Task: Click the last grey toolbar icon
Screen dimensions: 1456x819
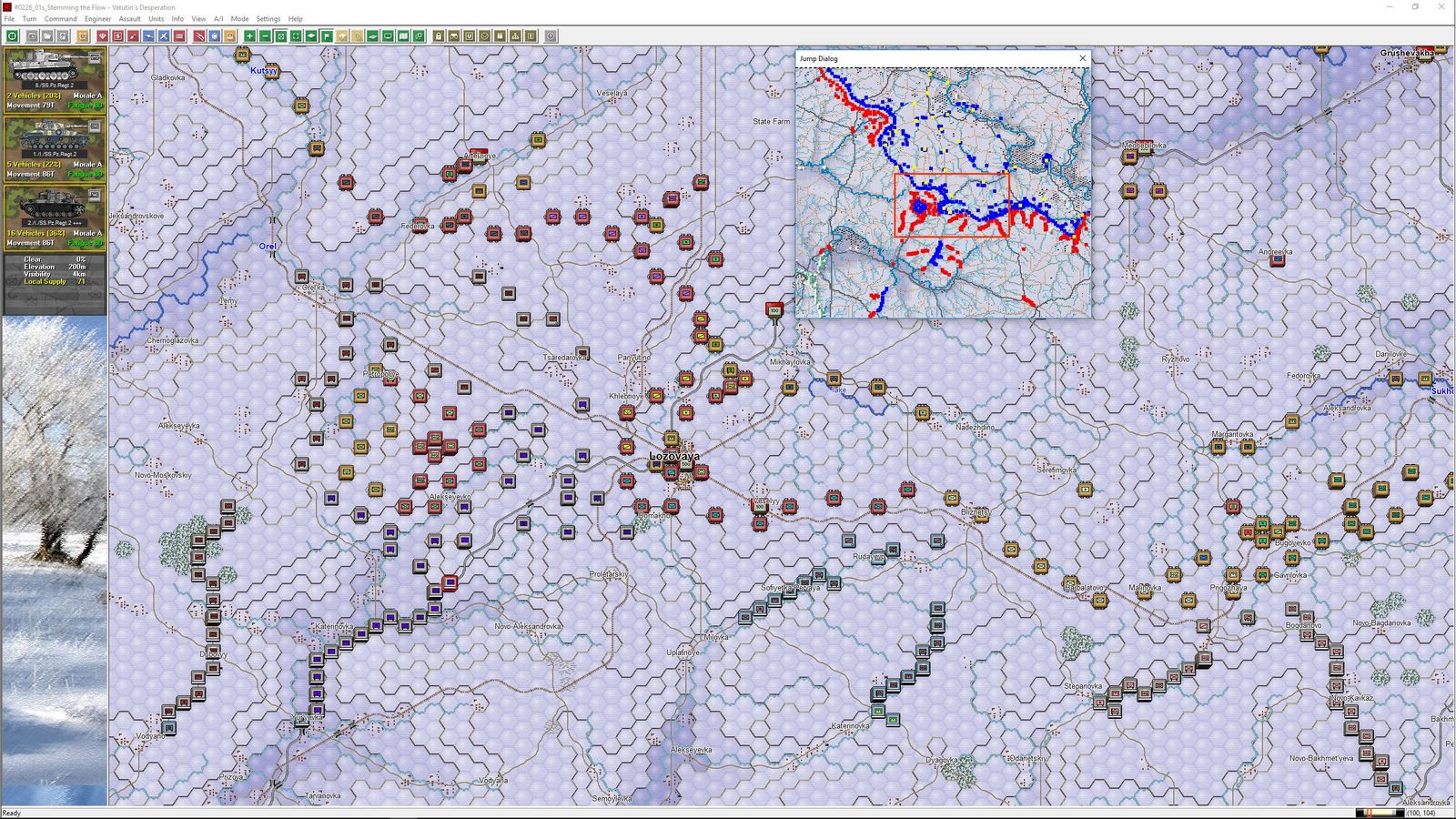Action: pyautogui.click(x=551, y=36)
